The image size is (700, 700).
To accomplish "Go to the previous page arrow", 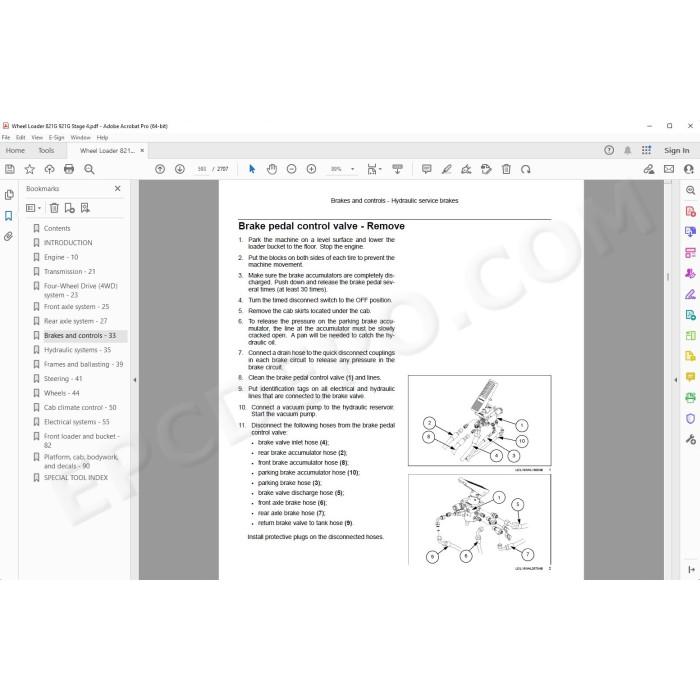I will [160, 169].
